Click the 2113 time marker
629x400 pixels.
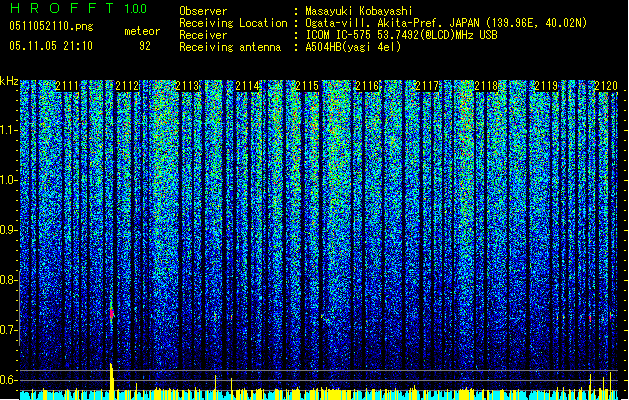(x=187, y=86)
